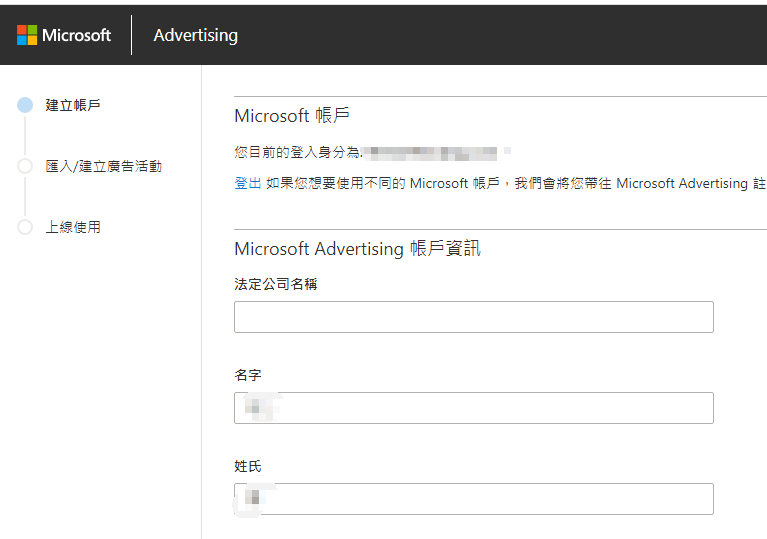Focus the 法定公司名稱 text field
The image size is (767, 539).
[x=473, y=317]
